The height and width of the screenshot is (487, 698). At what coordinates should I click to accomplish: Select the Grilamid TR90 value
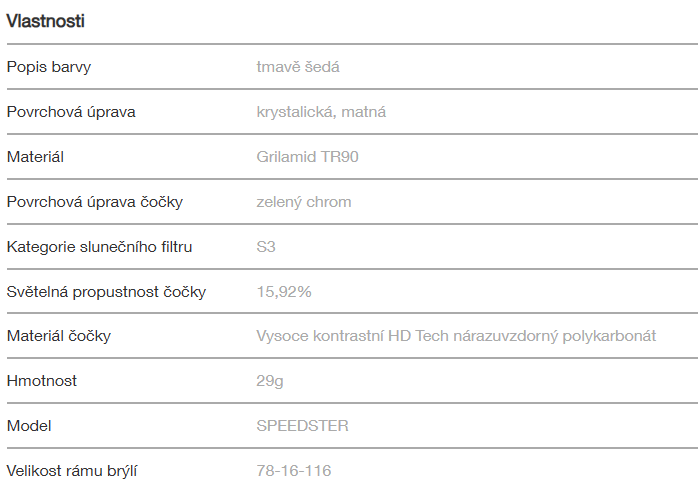click(x=308, y=157)
